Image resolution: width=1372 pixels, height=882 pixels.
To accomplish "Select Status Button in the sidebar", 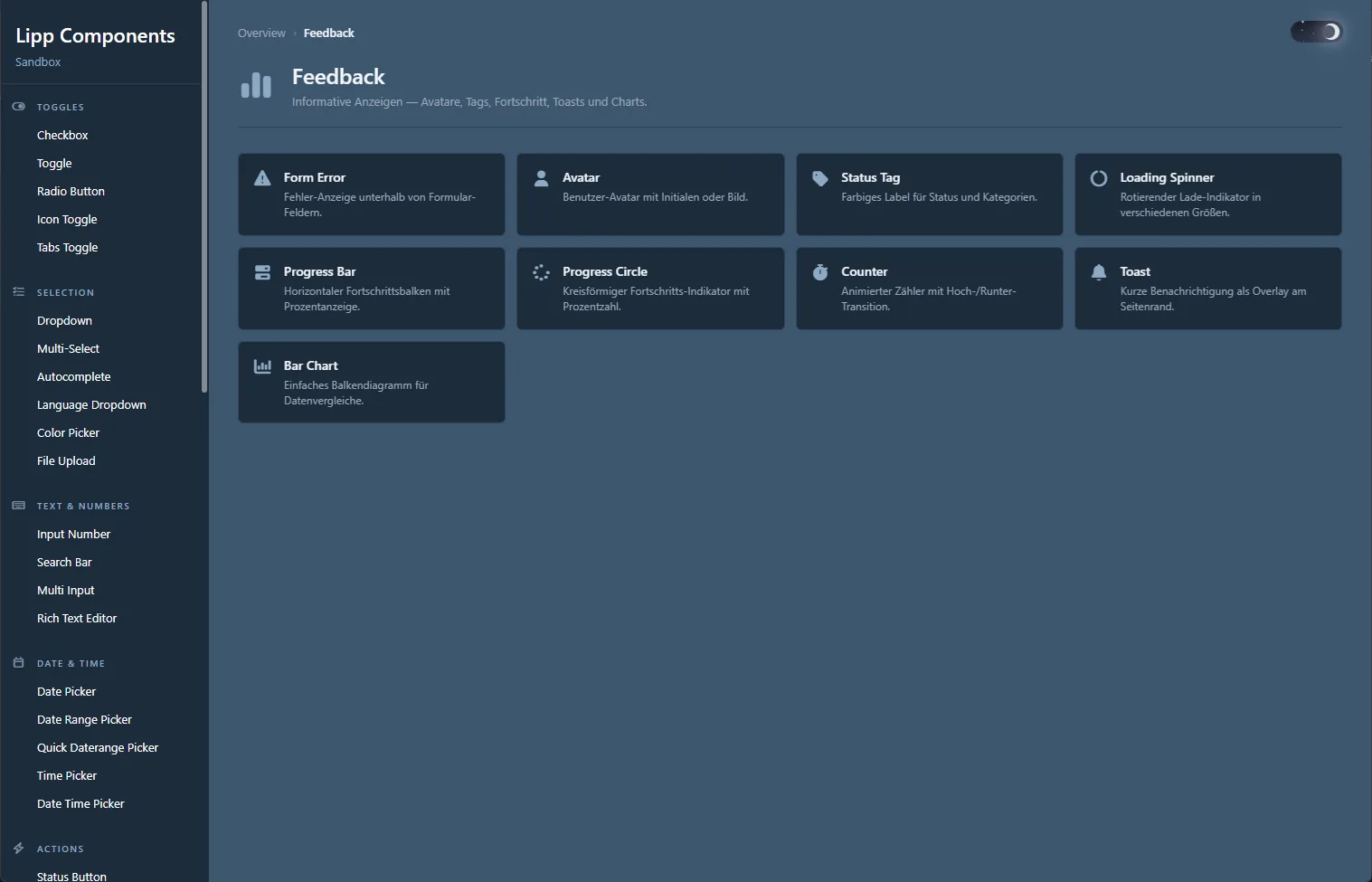I will pos(71,876).
